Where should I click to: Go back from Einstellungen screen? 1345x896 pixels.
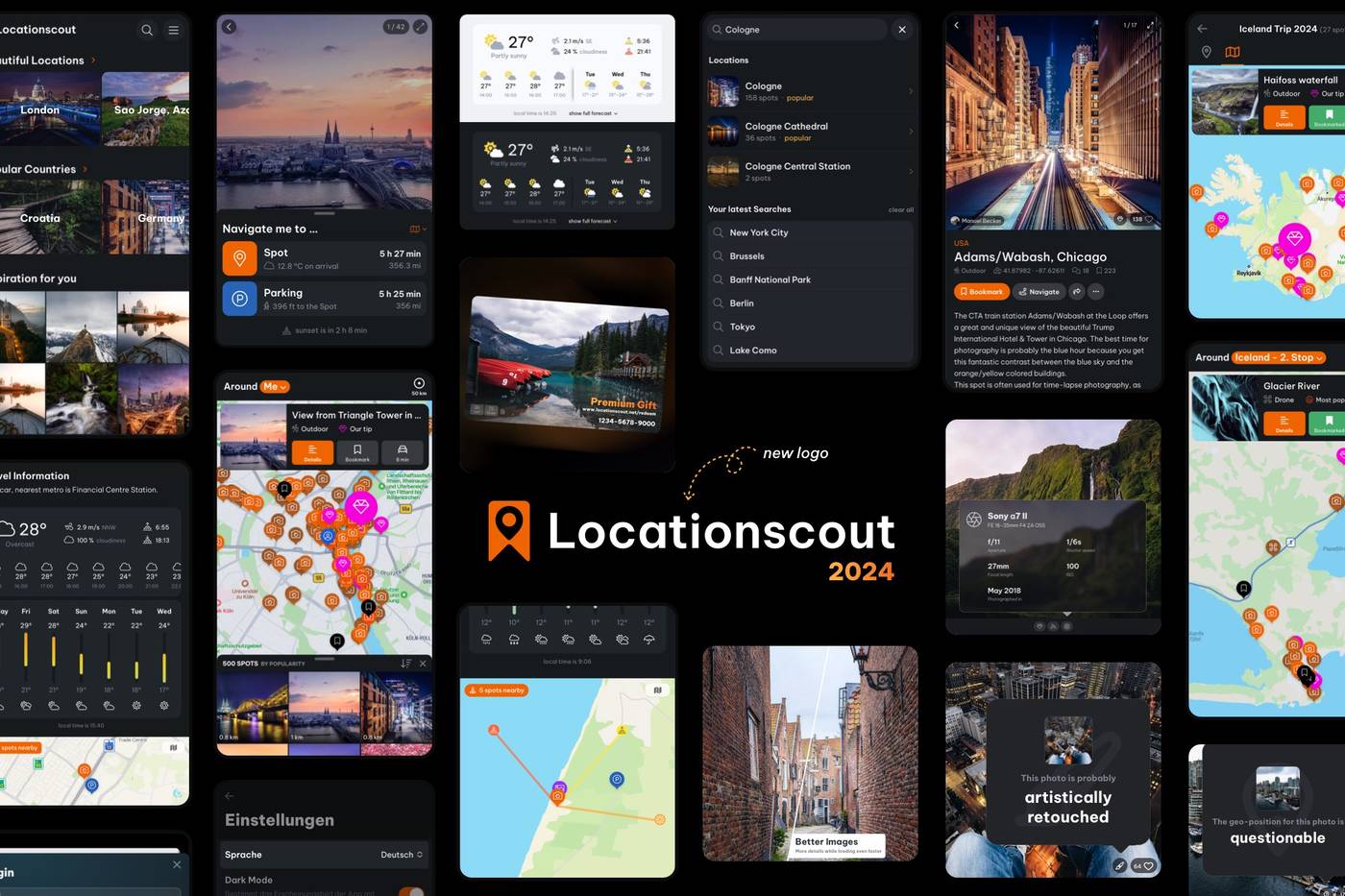(x=229, y=795)
